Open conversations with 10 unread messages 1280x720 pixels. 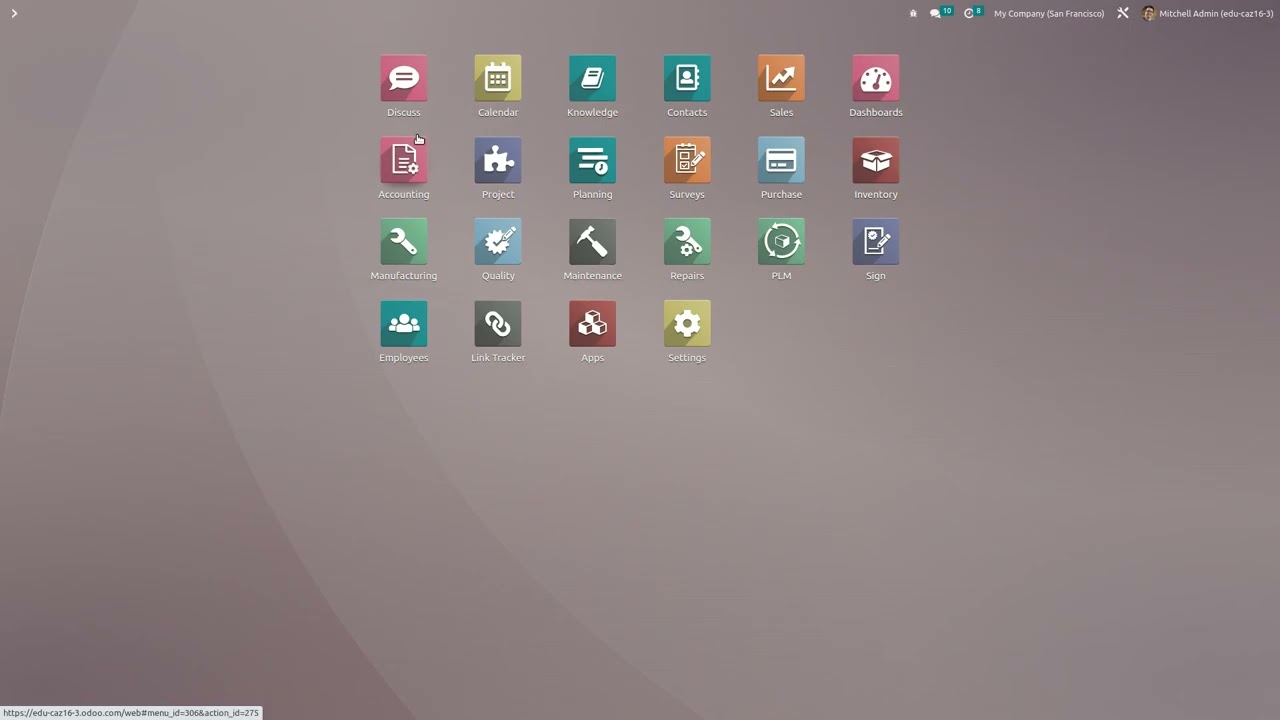(940, 13)
